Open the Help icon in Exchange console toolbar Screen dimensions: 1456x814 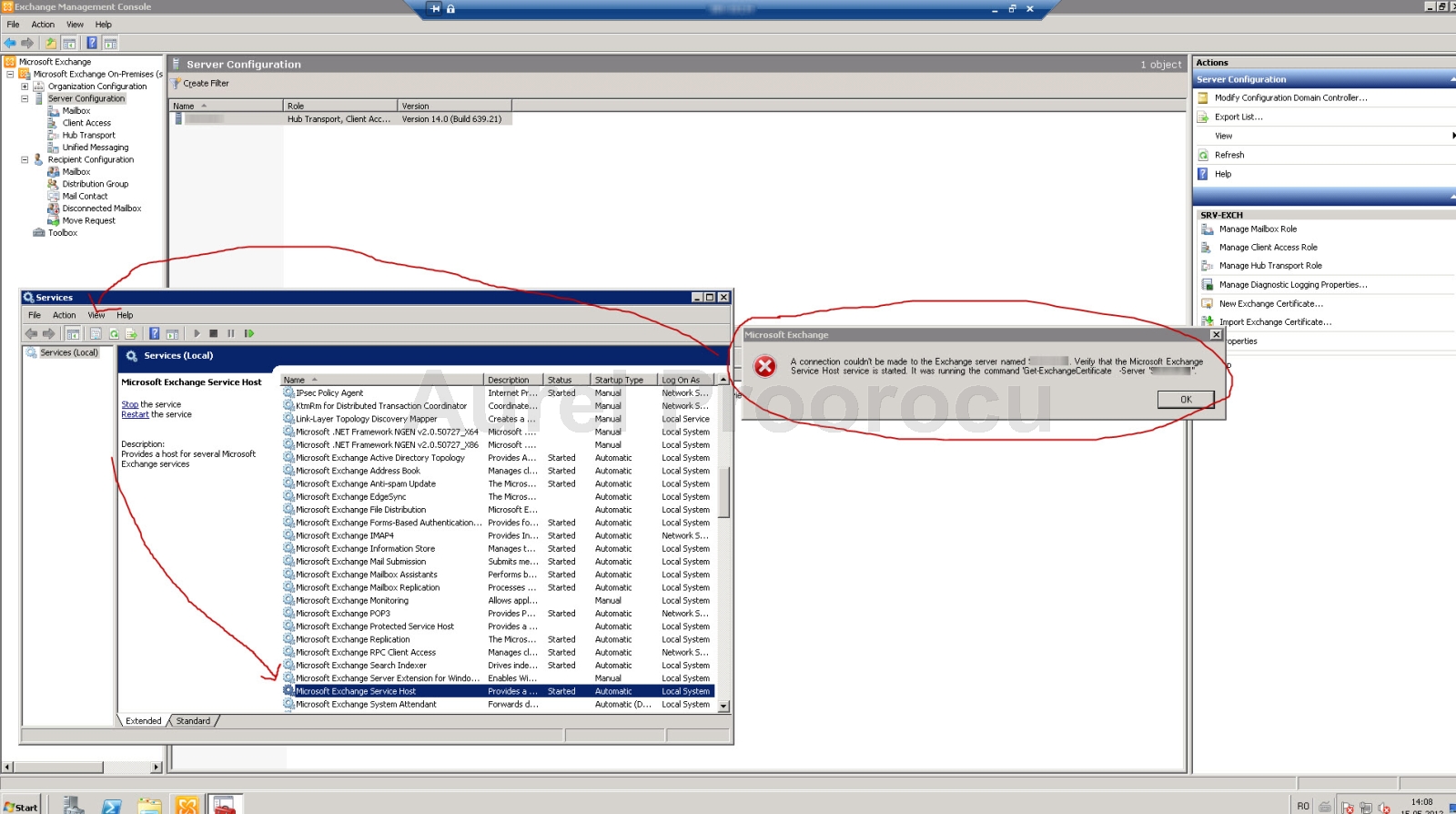[x=92, y=43]
